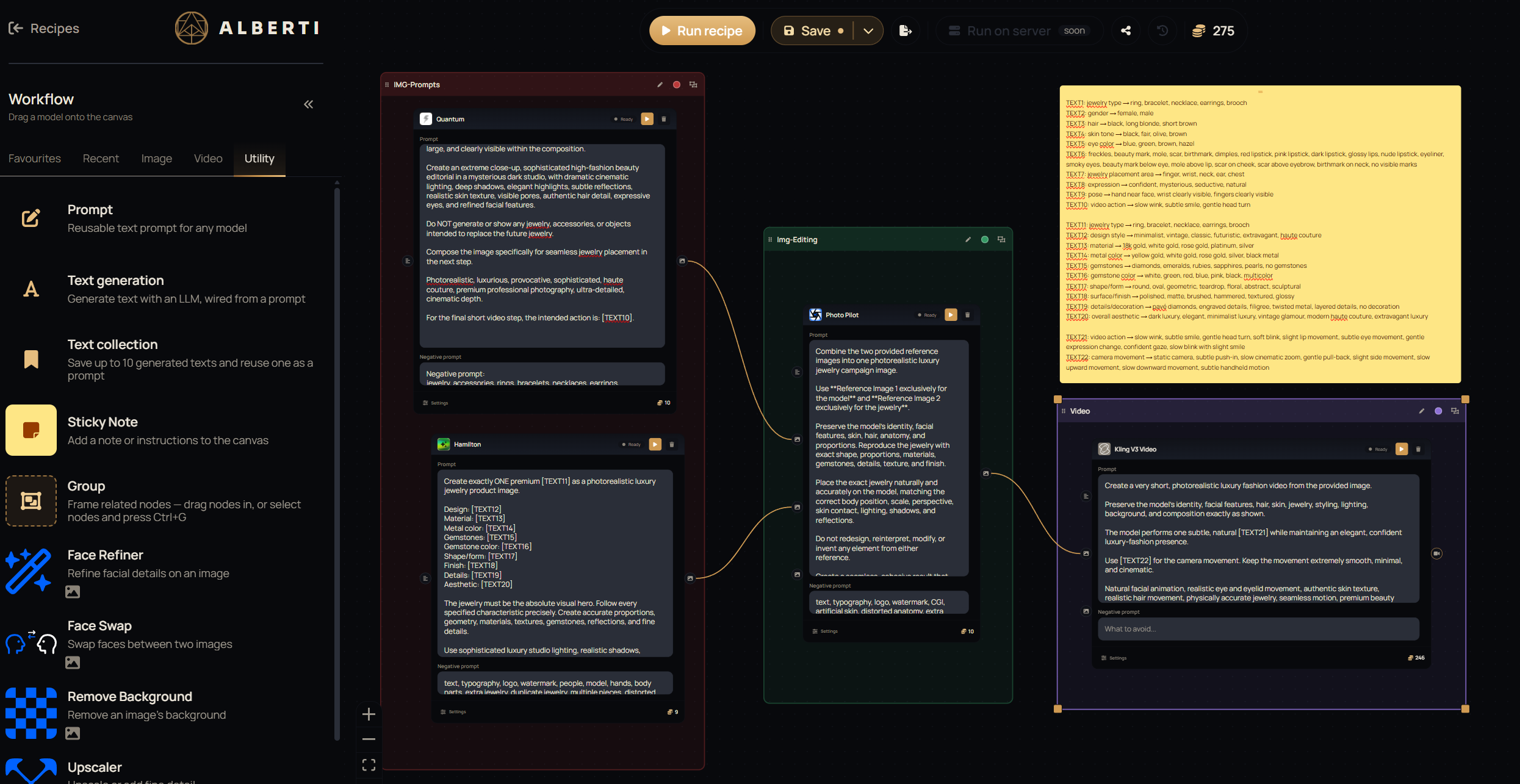
Task: Edit the Img-Editing group name
Action: [968, 240]
